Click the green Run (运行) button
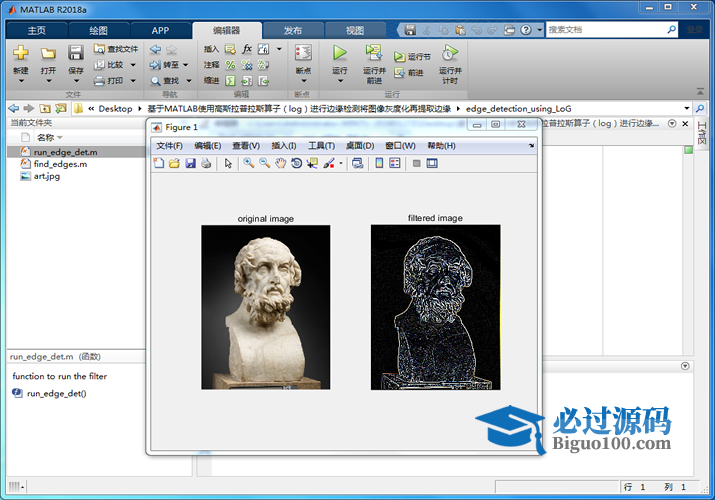Viewport: 715px width, 500px height. pyautogui.click(x=340, y=55)
